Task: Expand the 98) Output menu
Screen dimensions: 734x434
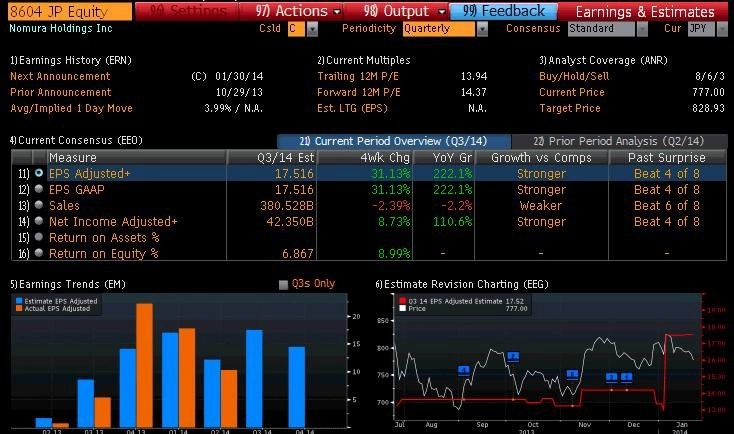Action: (x=404, y=11)
